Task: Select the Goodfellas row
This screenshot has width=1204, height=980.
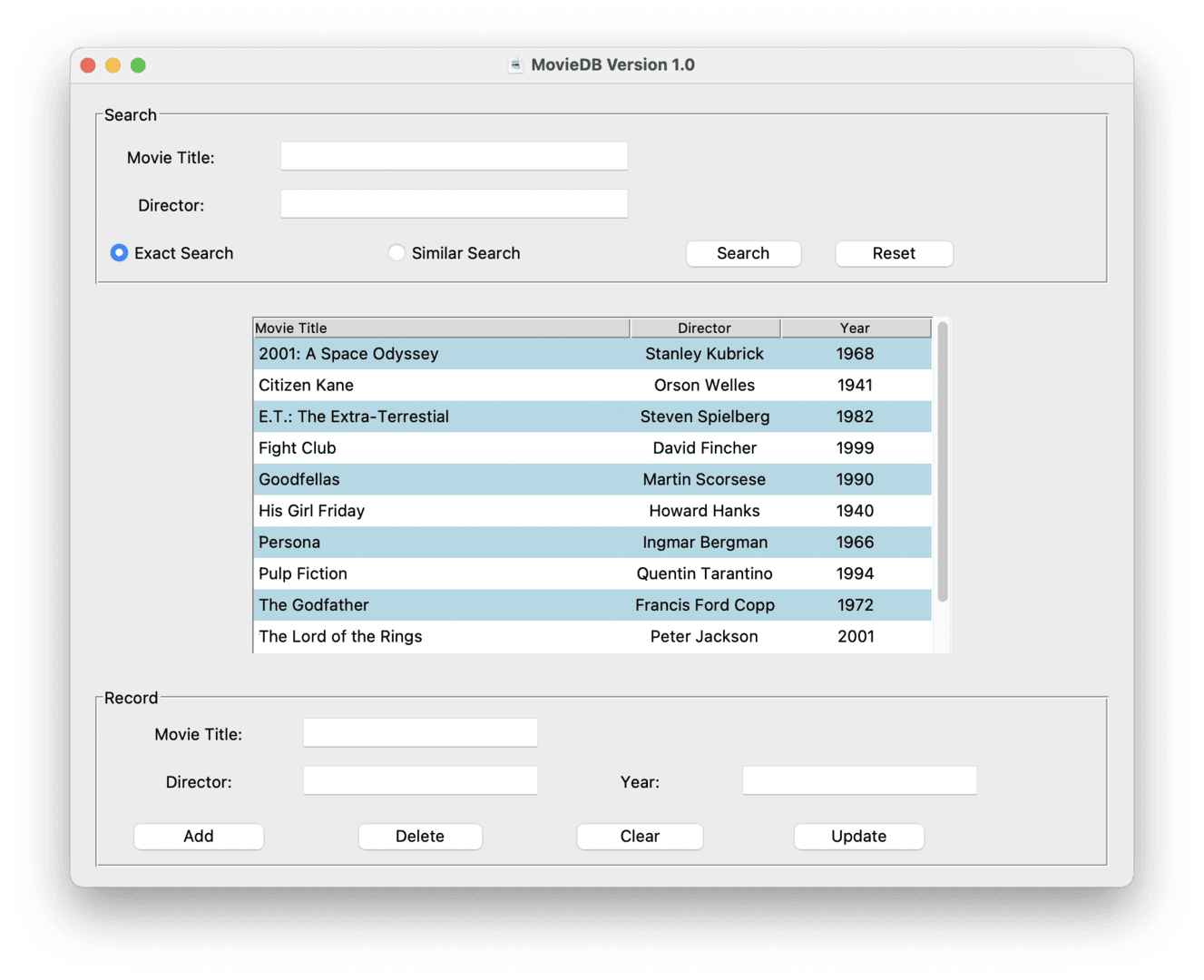Action: (x=592, y=479)
